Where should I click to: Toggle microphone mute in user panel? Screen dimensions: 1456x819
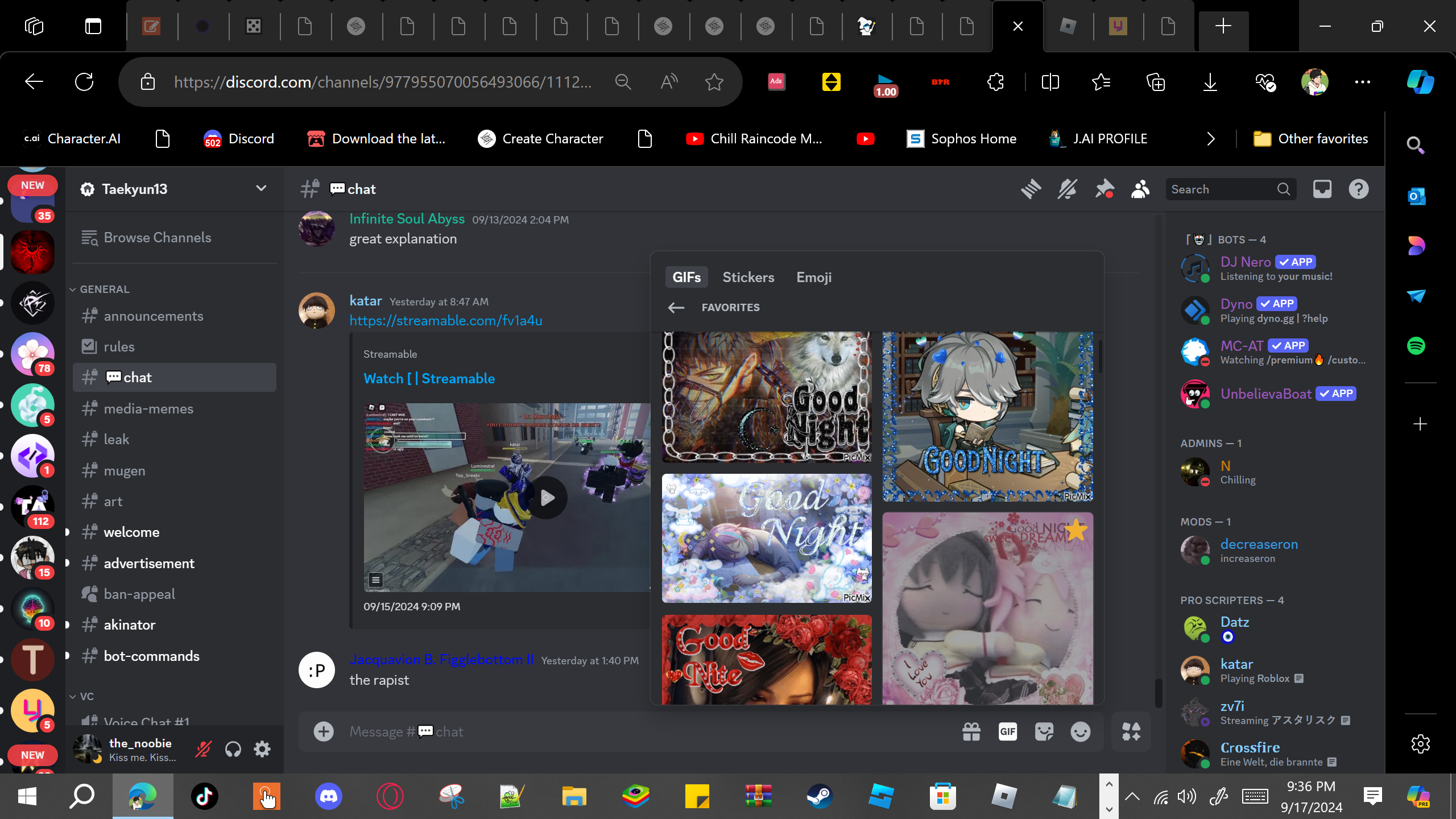pos(203,749)
